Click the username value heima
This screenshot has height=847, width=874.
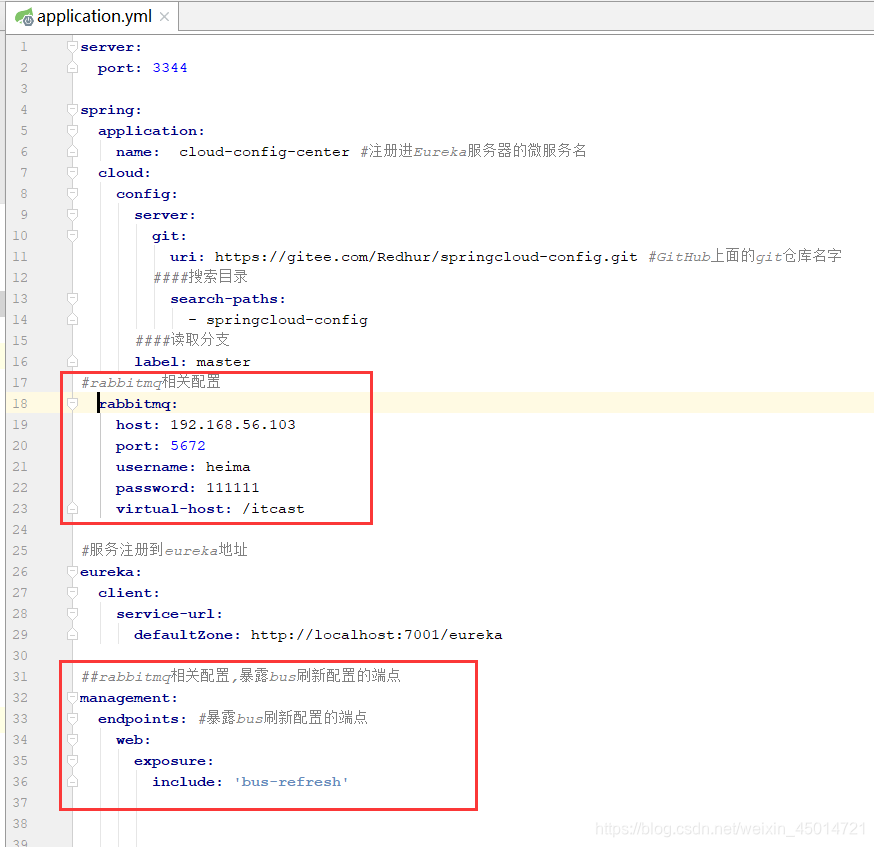[x=228, y=467]
